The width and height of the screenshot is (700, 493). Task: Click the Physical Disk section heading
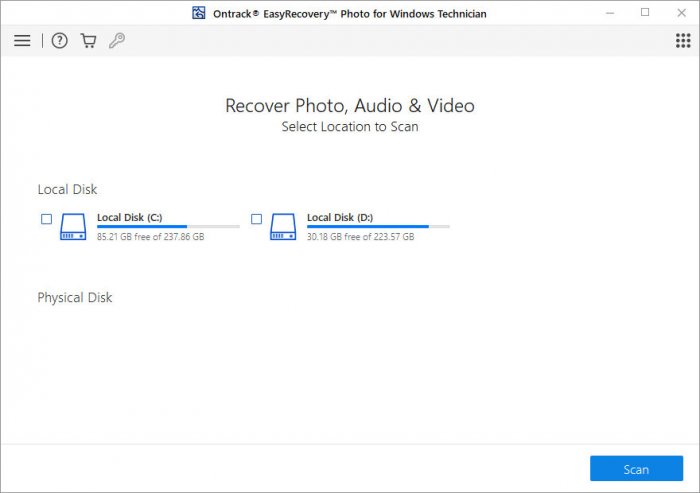(x=75, y=298)
